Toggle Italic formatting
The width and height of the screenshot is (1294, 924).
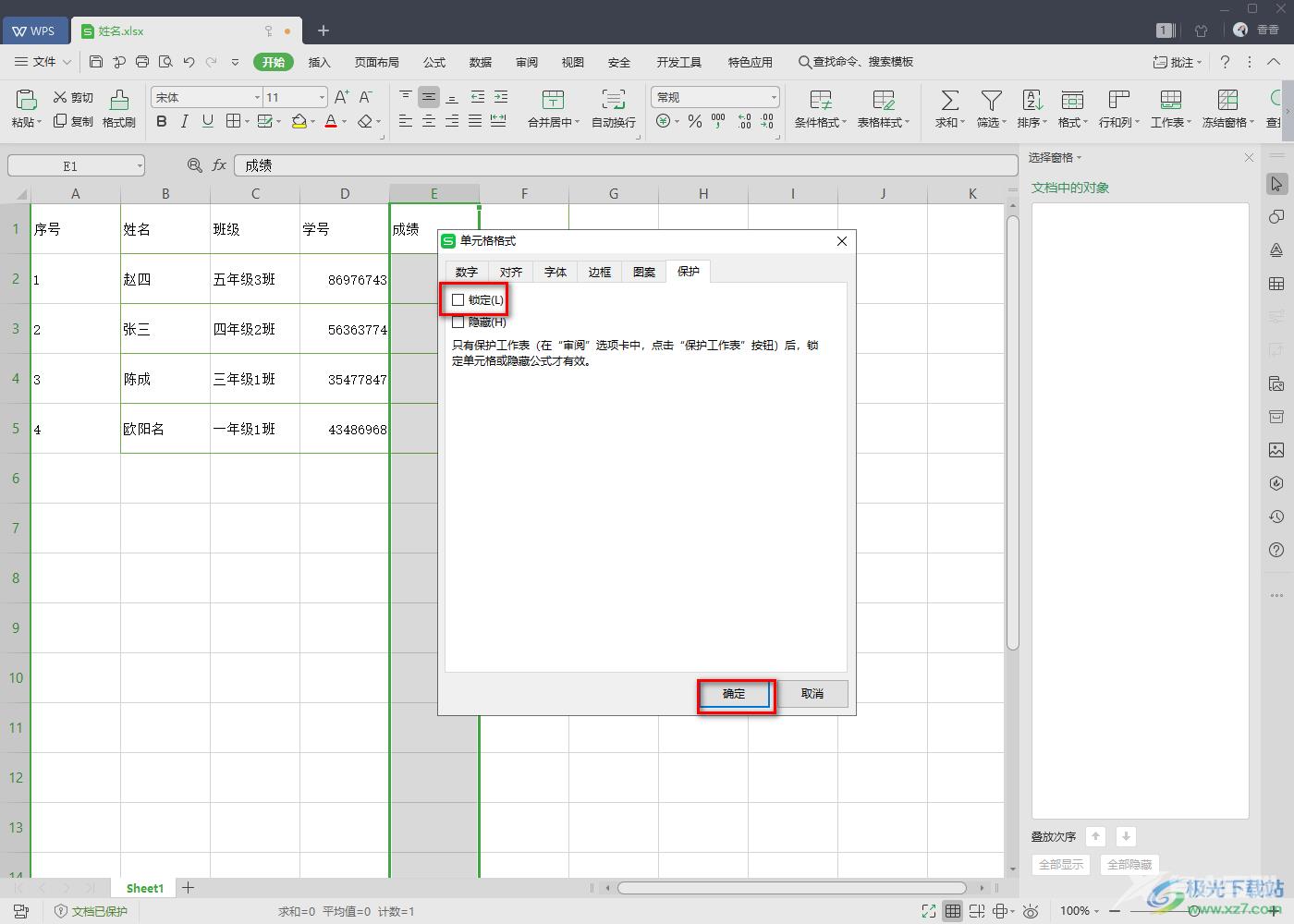click(185, 121)
